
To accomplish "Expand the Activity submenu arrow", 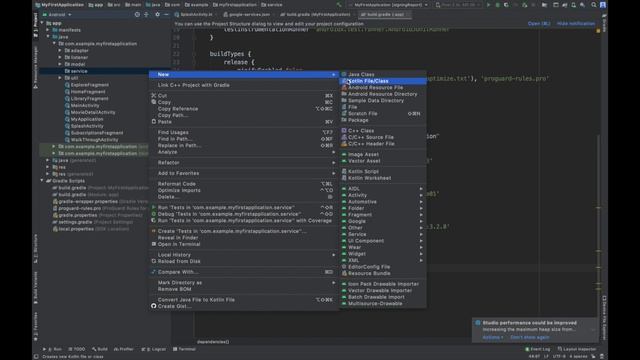I will coord(421,195).
